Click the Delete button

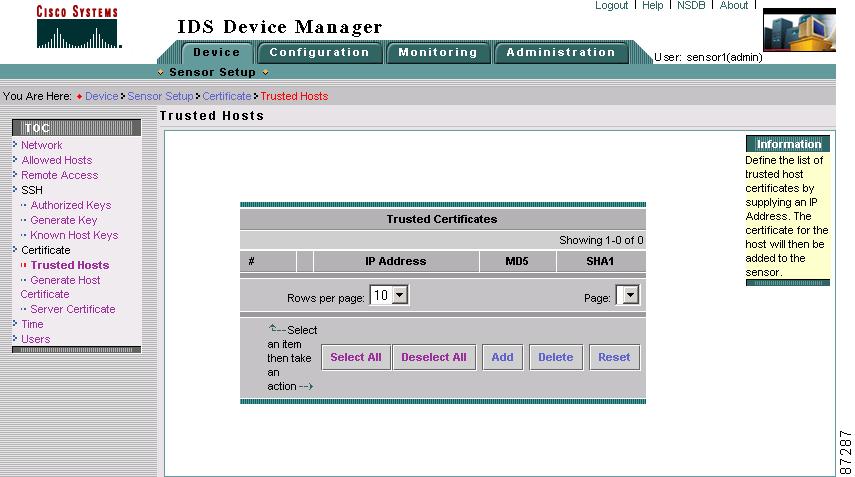coord(556,357)
